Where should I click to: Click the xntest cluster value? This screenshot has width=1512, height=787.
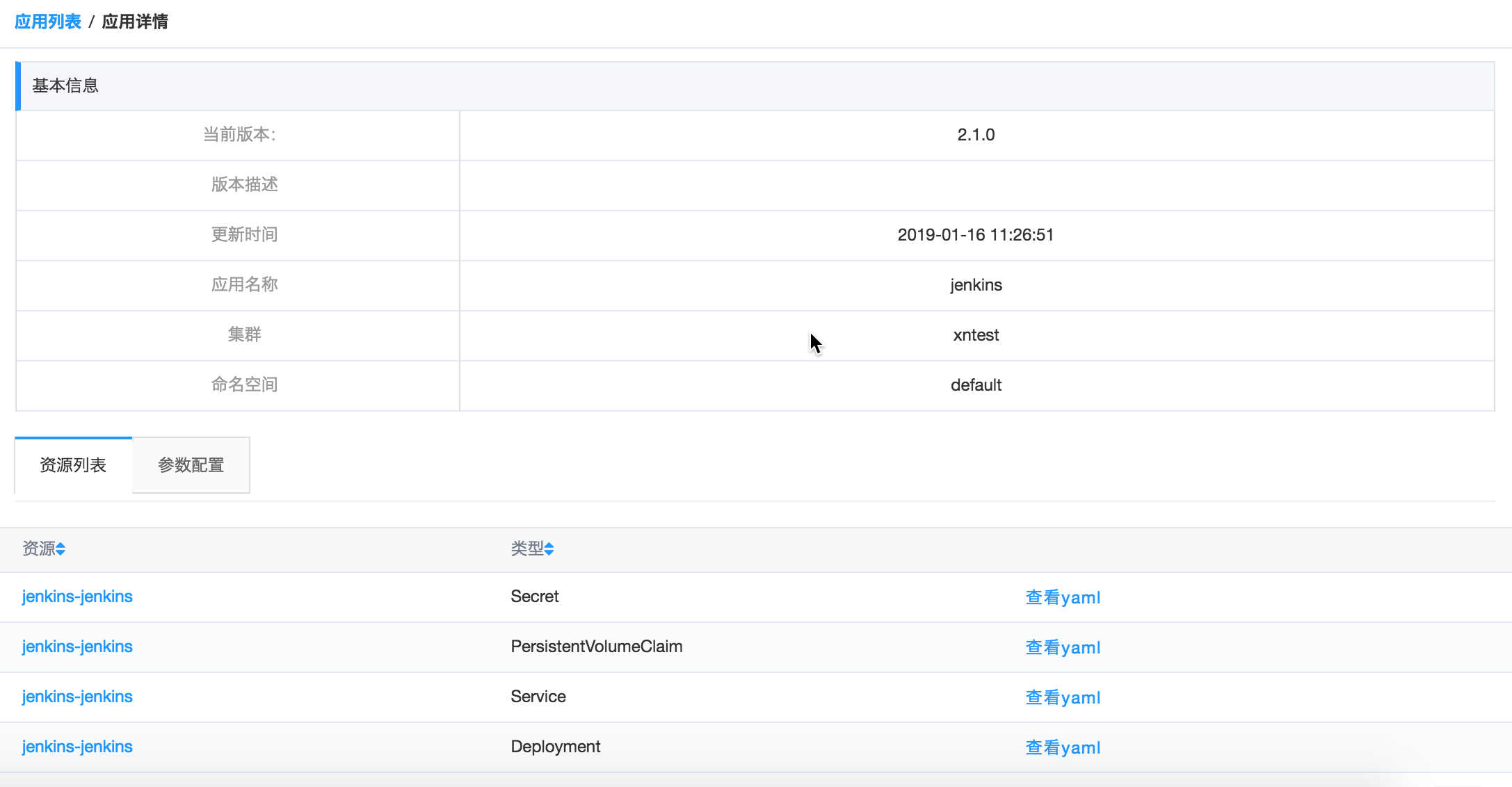click(976, 335)
